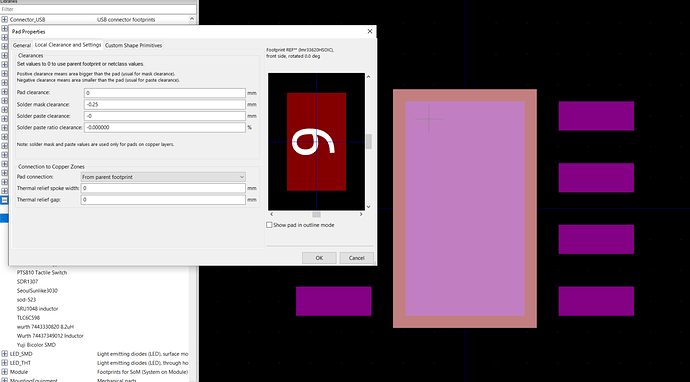Screen dimensions: 690x382
Task: Click Thermal relief spoke width field
Action: pyautogui.click(x=163, y=188)
